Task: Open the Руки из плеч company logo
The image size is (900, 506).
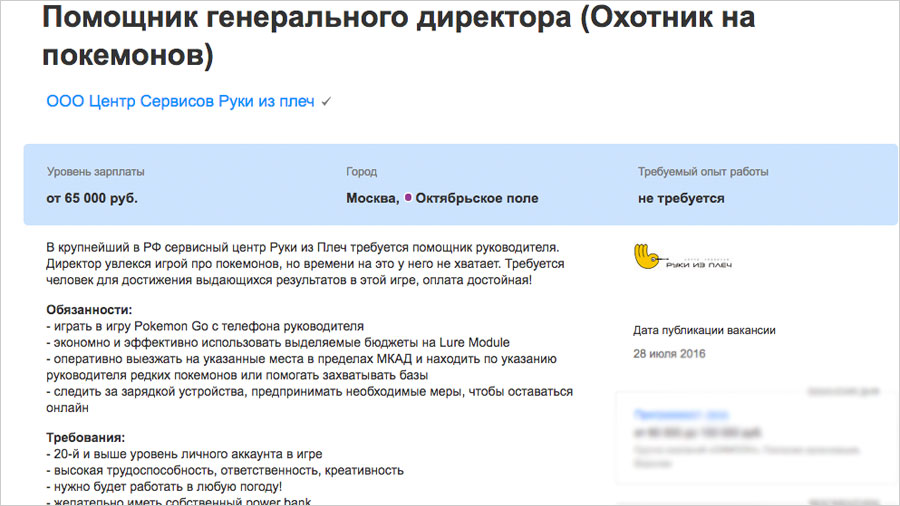Action: click(x=682, y=256)
